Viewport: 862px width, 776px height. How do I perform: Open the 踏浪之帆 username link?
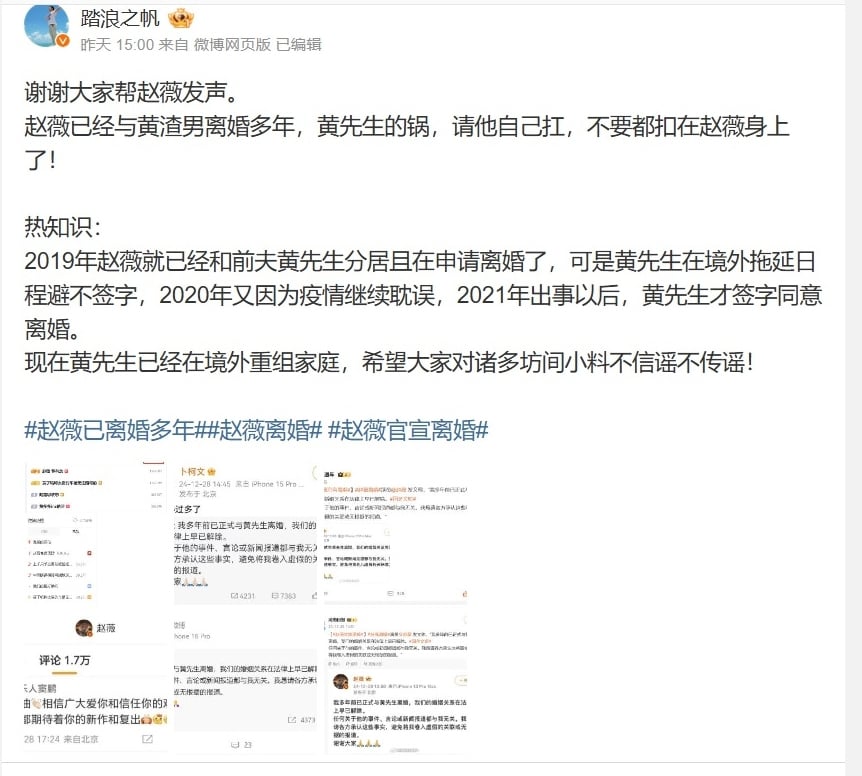point(120,19)
